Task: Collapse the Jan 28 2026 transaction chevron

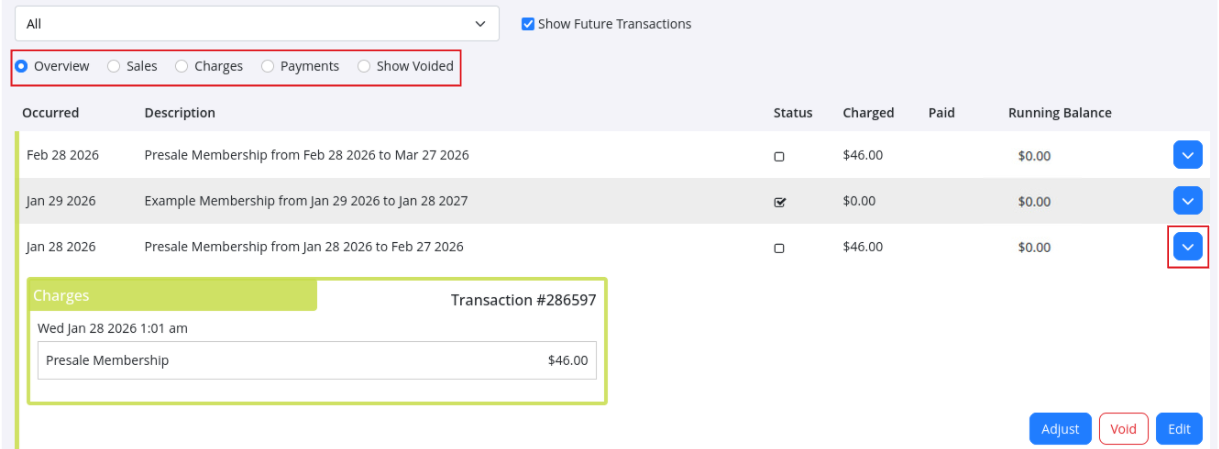Action: point(1187,246)
